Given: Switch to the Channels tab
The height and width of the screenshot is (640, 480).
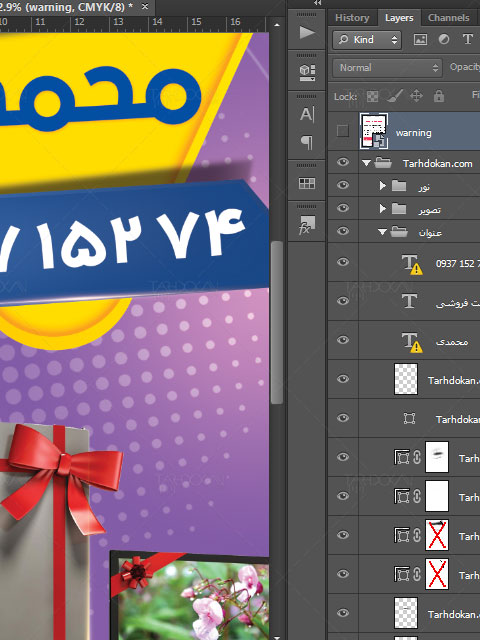Looking at the screenshot, I should (x=449, y=18).
